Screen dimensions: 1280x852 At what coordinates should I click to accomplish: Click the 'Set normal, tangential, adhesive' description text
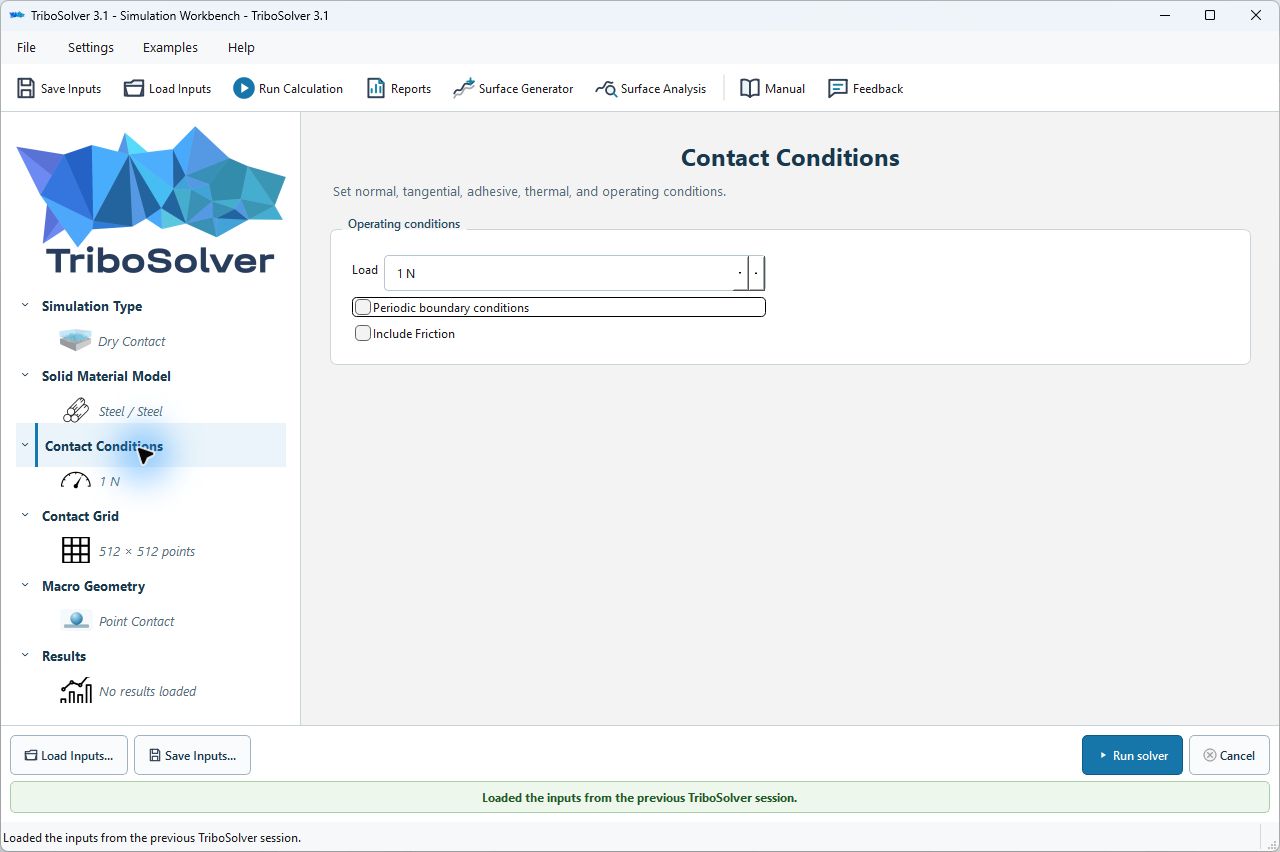pyautogui.click(x=529, y=191)
